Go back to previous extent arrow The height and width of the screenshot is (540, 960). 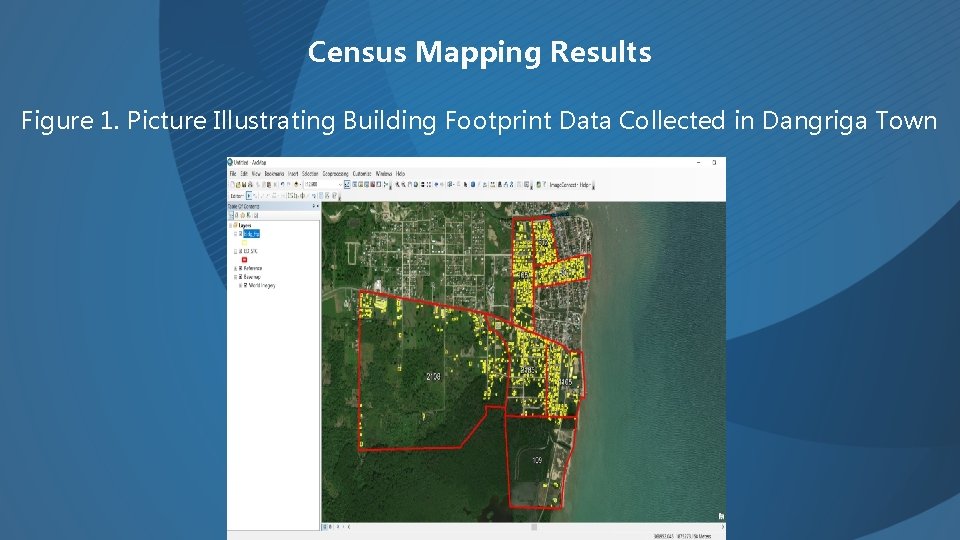pos(437,184)
